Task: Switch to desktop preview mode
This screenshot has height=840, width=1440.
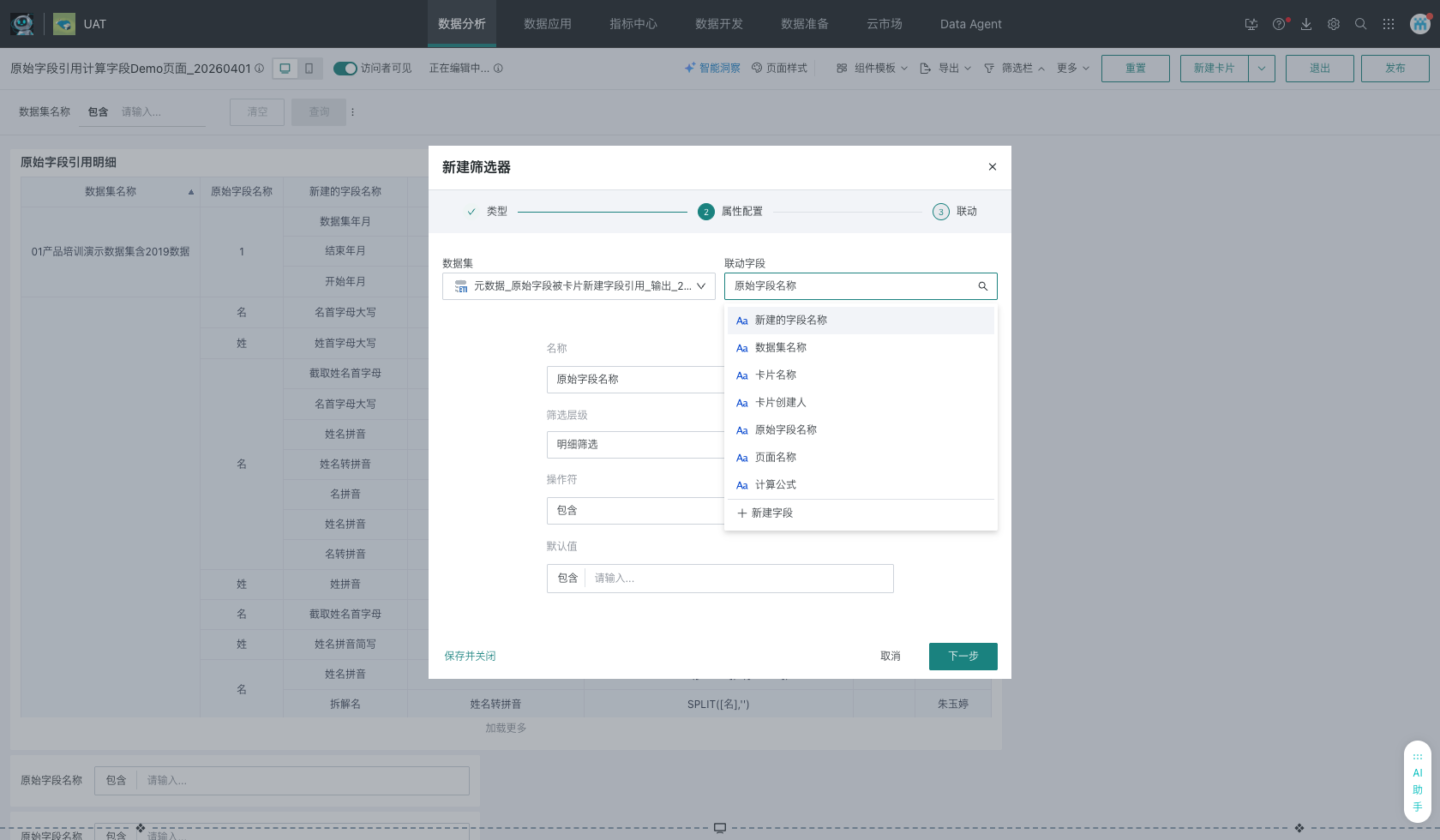Action: click(285, 68)
